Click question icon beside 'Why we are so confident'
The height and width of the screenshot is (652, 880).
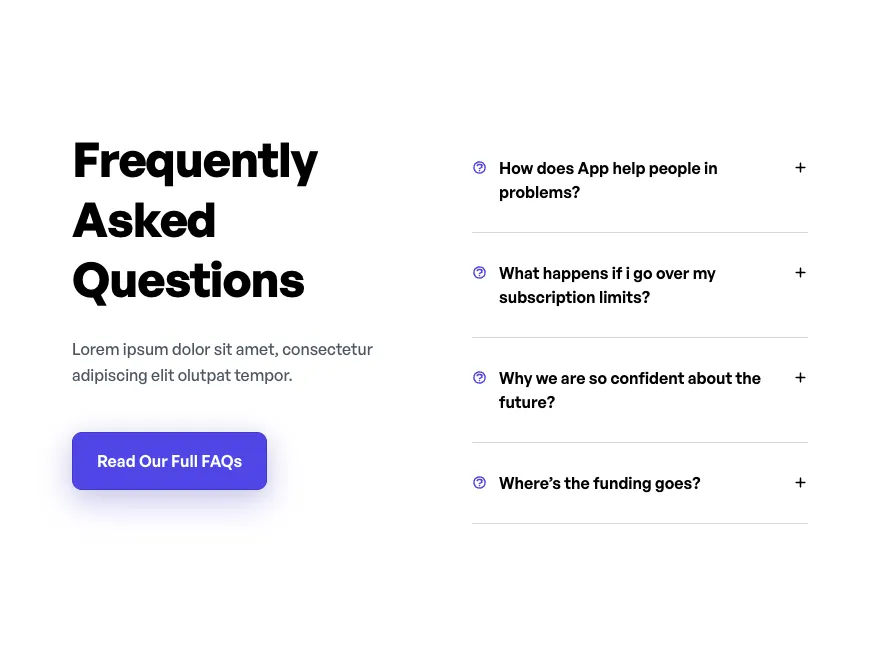pos(479,378)
